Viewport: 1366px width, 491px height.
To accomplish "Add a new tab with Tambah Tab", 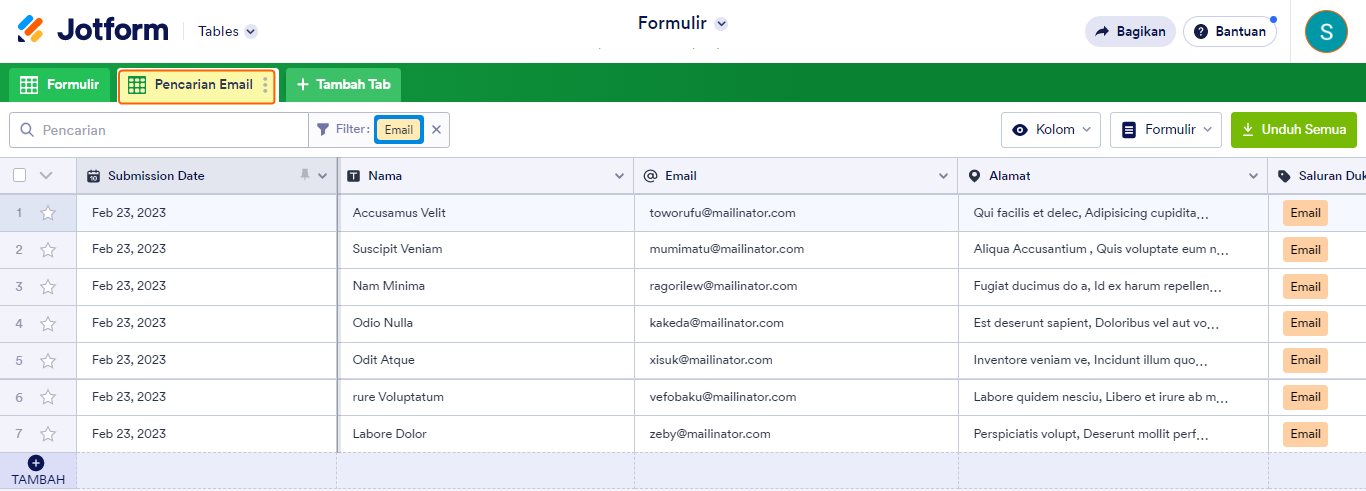I will 344,85.
